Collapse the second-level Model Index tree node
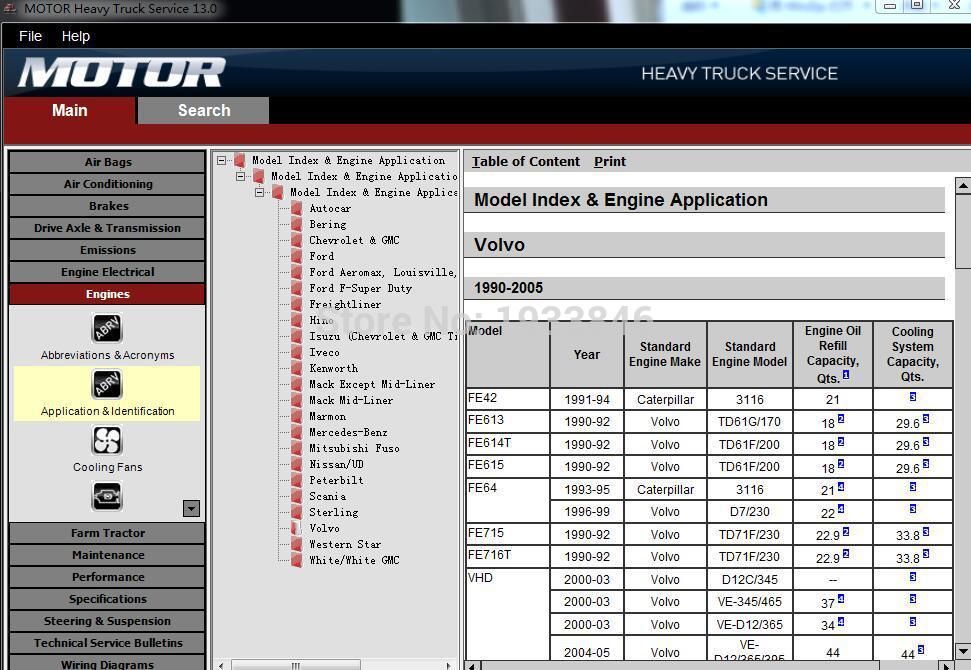Viewport: 971px width, 670px height. coord(241,176)
